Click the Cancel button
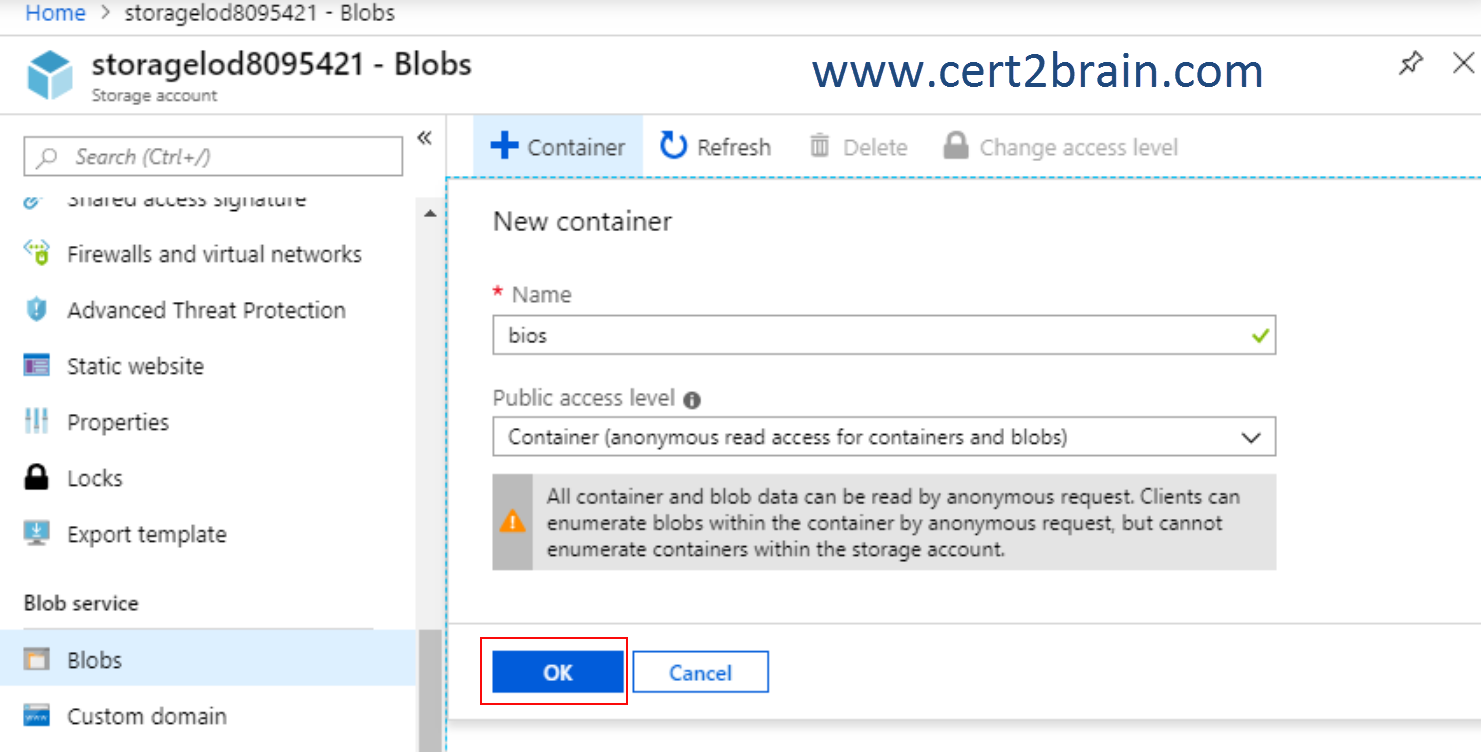Screen dimensions: 1481x752 pyautogui.click(x=700, y=672)
